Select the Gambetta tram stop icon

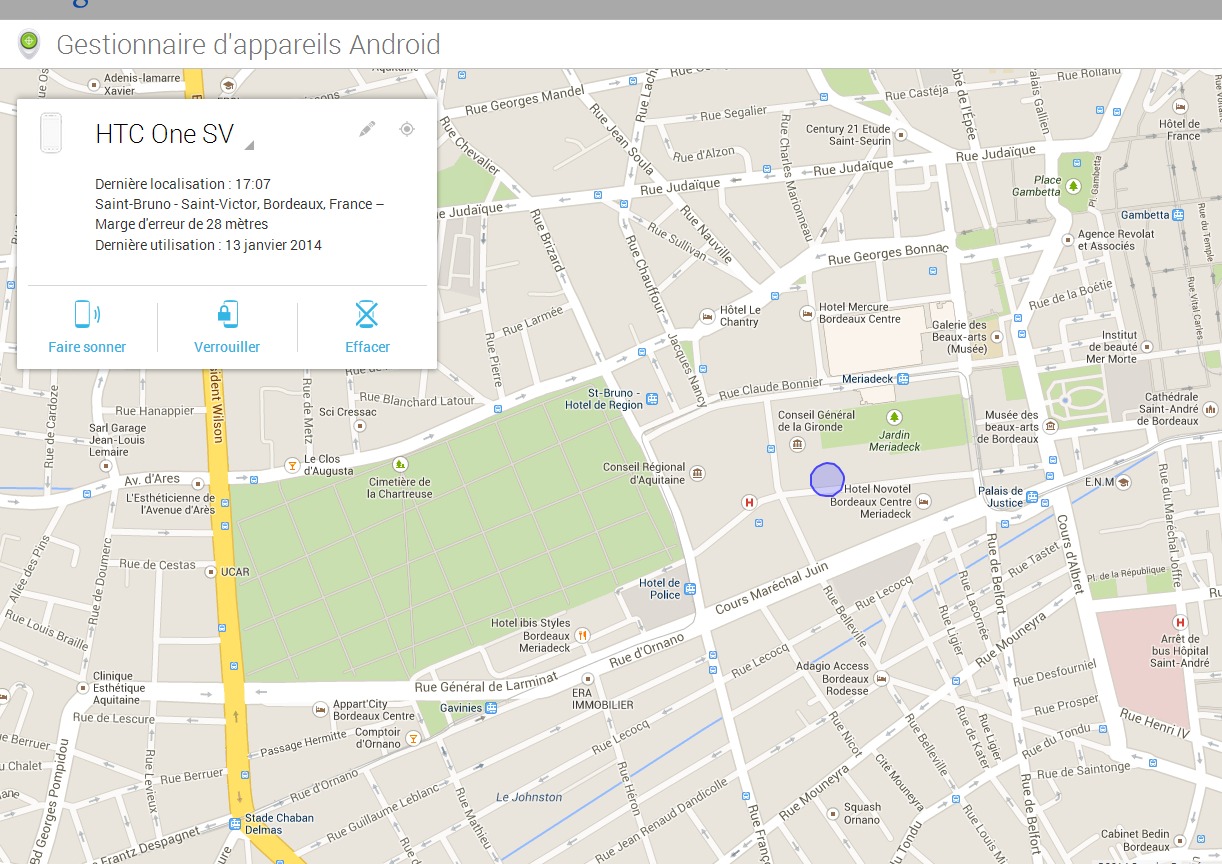(1178, 214)
